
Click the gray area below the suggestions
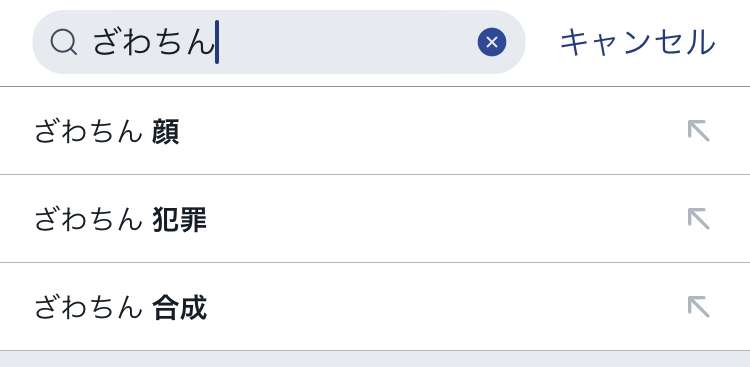(x=375, y=359)
